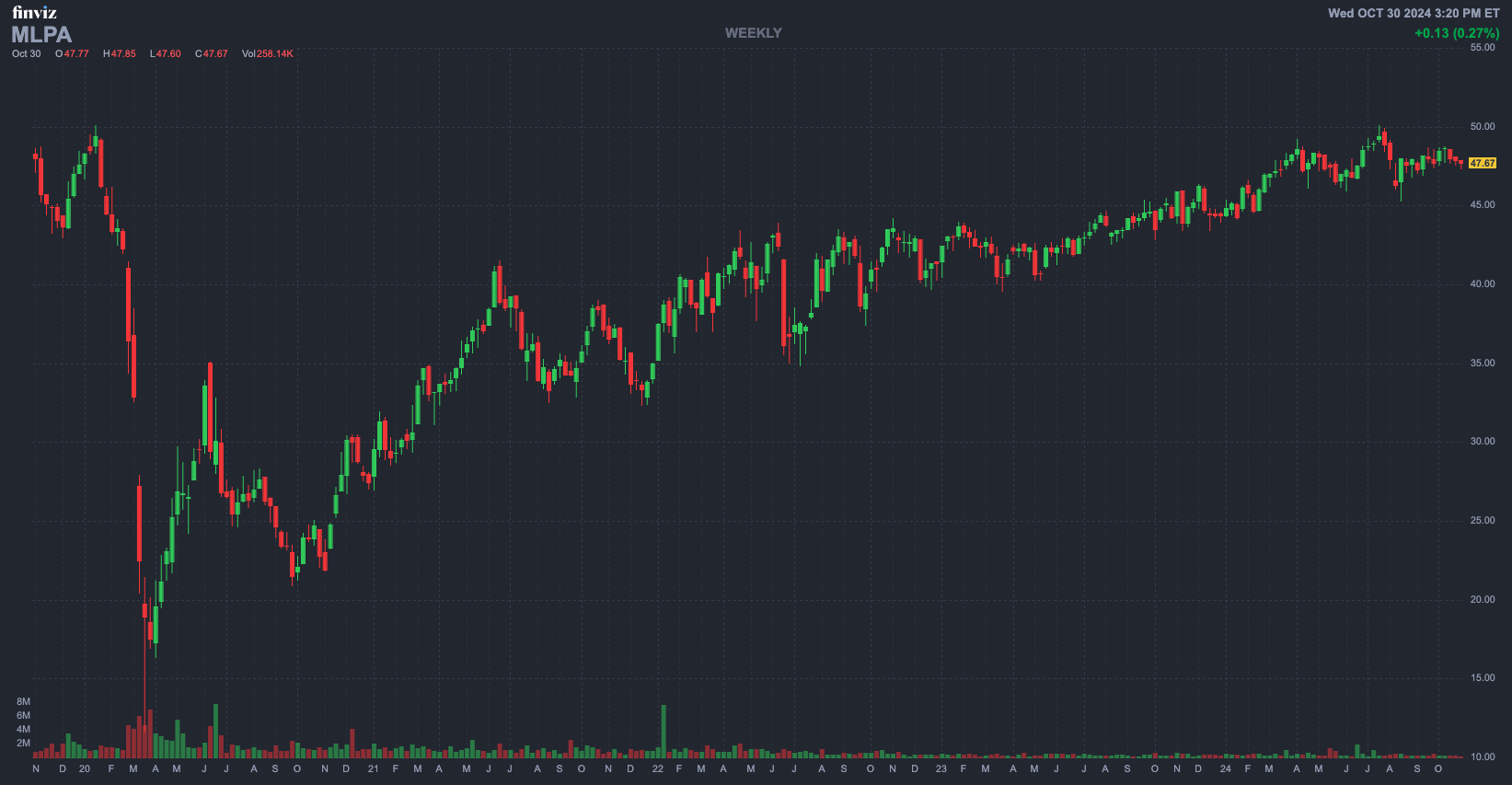Click the 23 year marker on time axis
The image size is (1512, 785).
pos(941,769)
